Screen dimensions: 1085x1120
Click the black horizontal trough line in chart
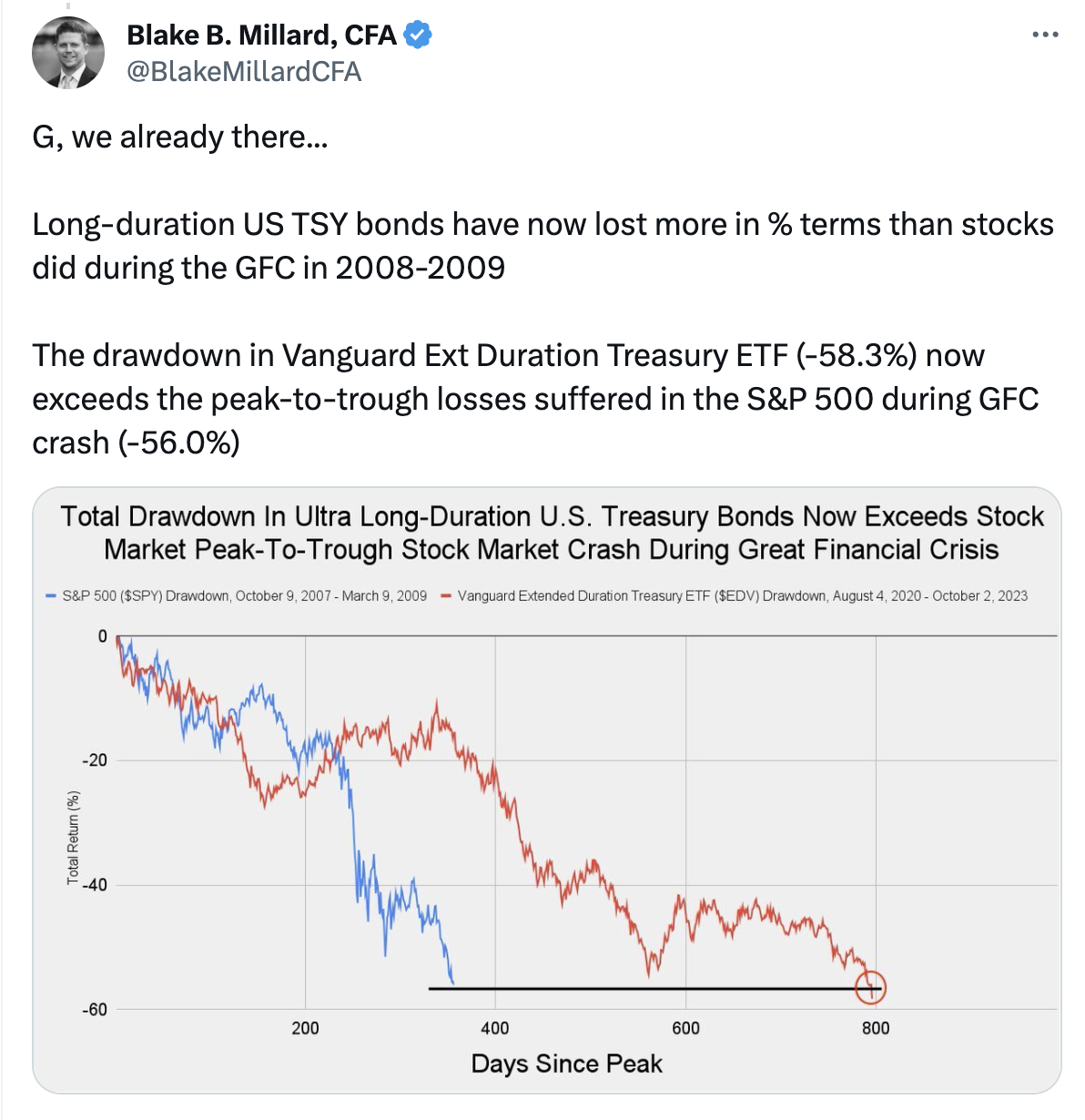click(637, 988)
